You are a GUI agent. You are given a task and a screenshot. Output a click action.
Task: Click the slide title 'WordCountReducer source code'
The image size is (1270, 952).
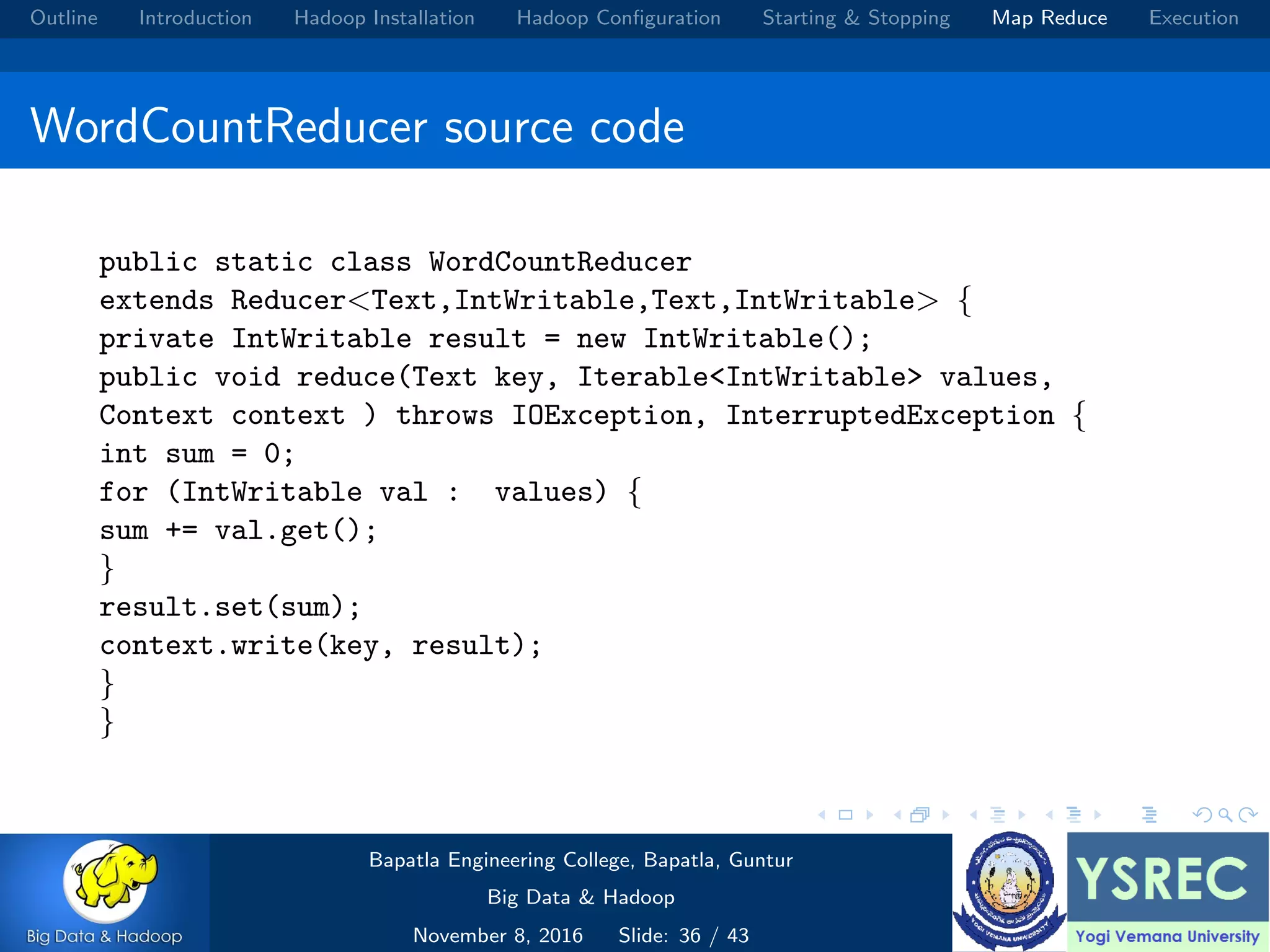358,126
